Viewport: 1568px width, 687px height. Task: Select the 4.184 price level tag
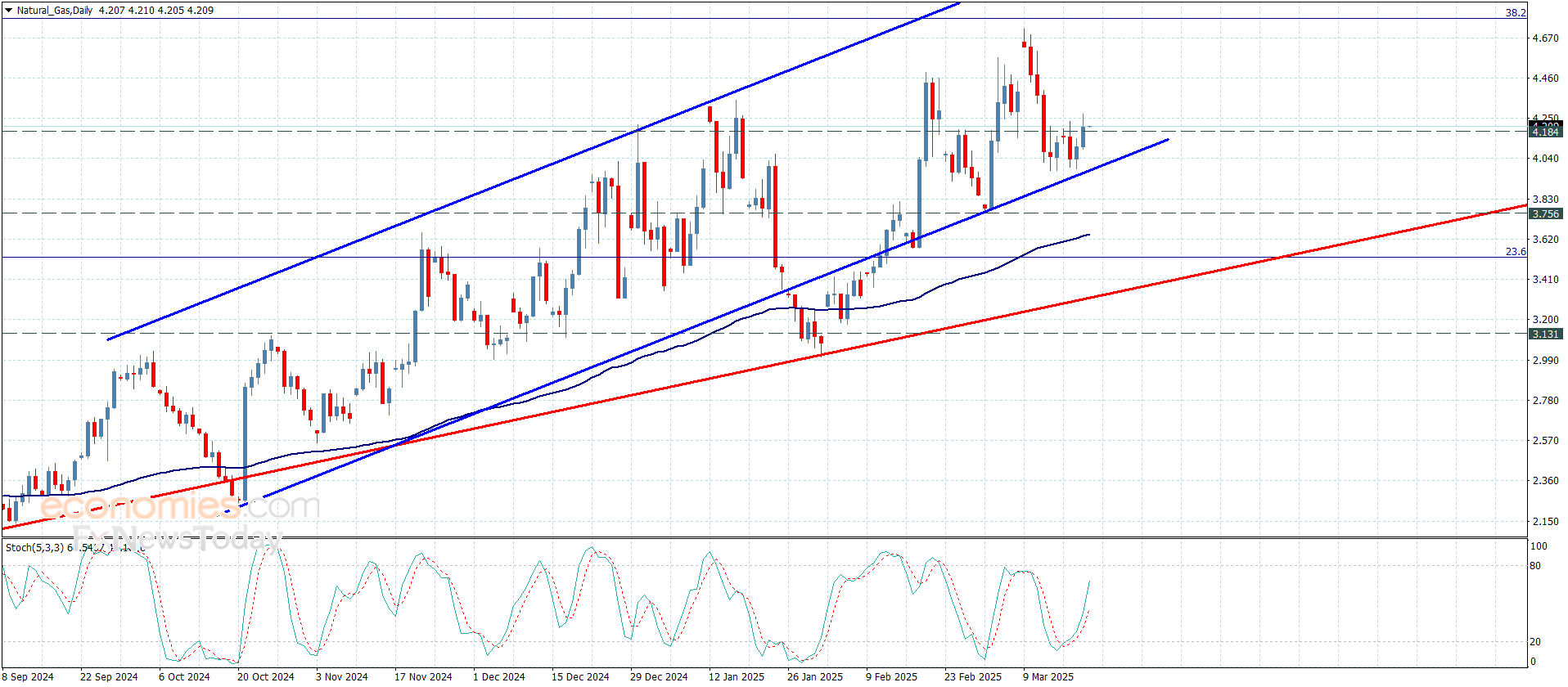point(1545,132)
